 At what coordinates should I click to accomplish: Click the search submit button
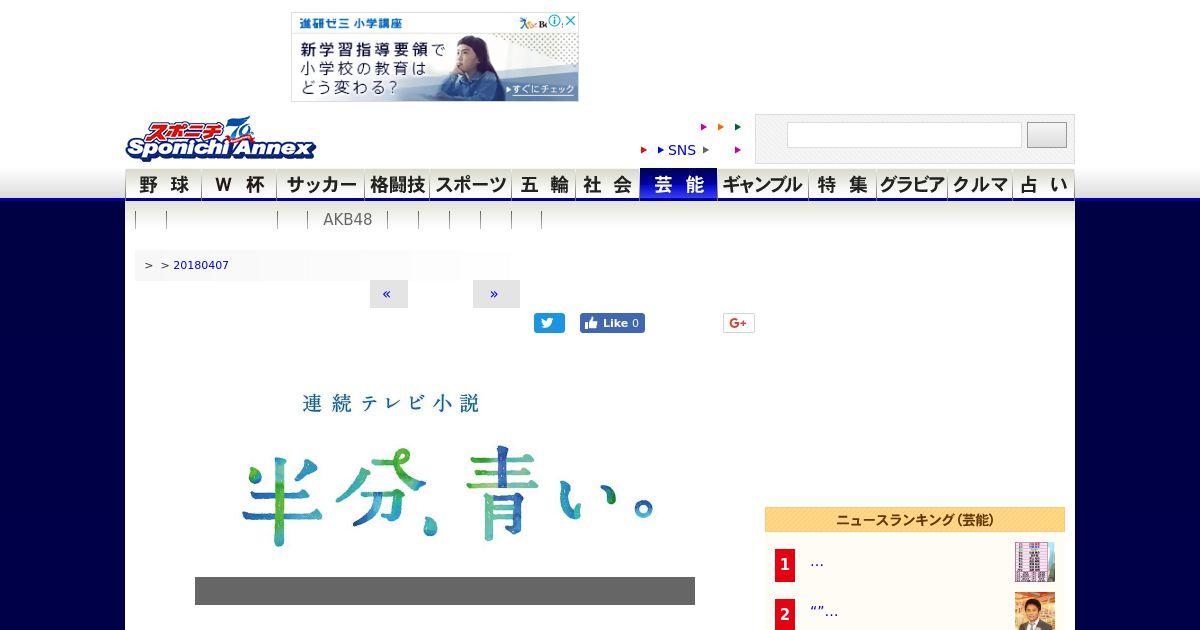1047,135
